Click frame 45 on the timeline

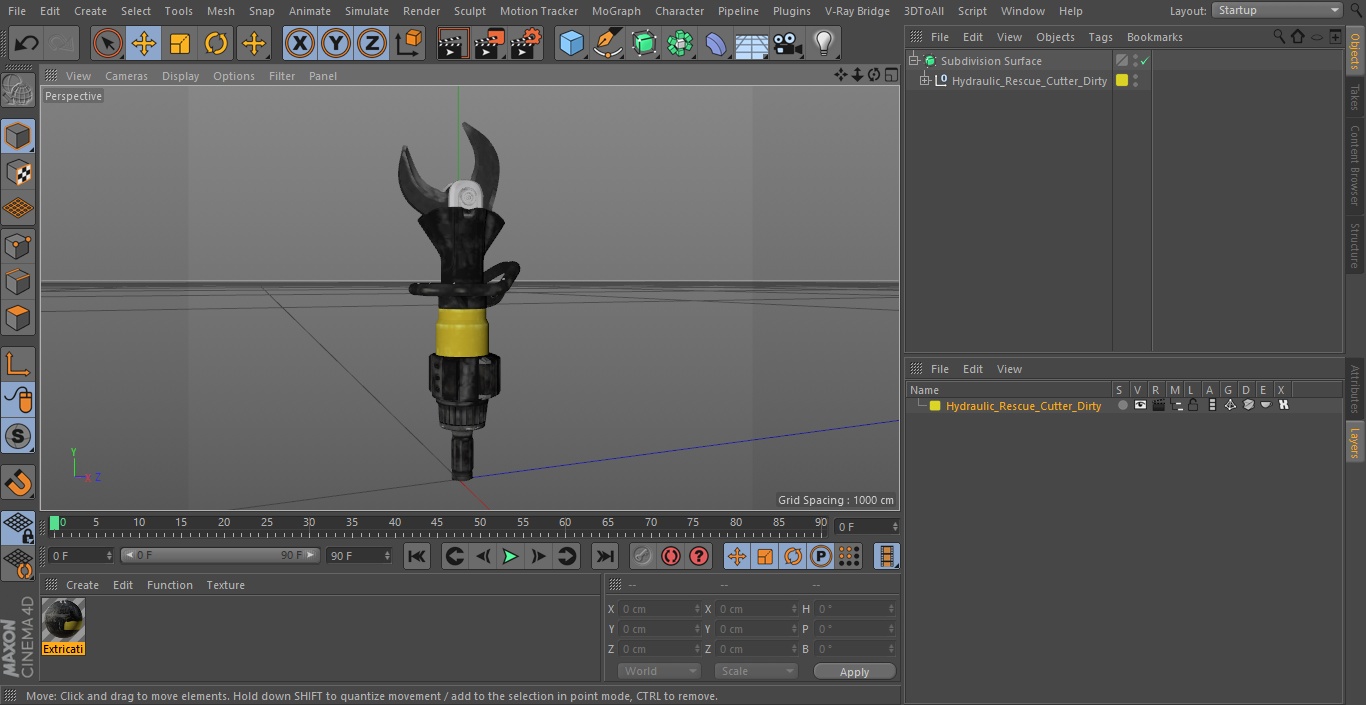pyautogui.click(x=437, y=522)
